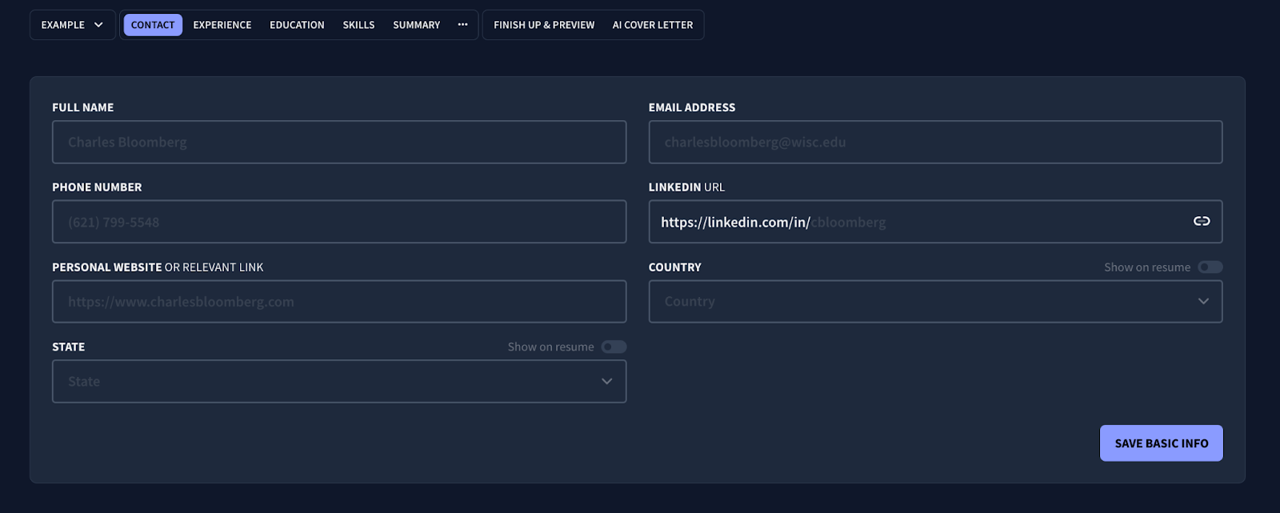Click the Email Address label
Image resolution: width=1280 pixels, height=513 pixels.
[692, 107]
